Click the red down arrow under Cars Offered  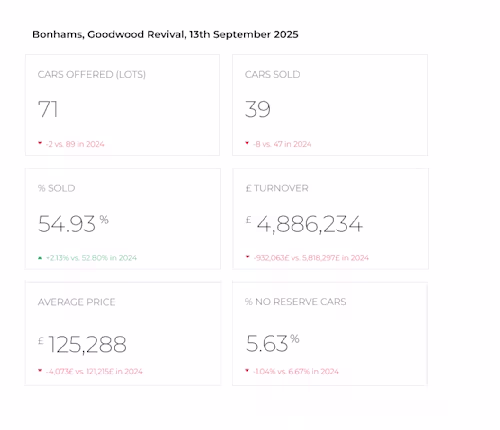(40, 143)
